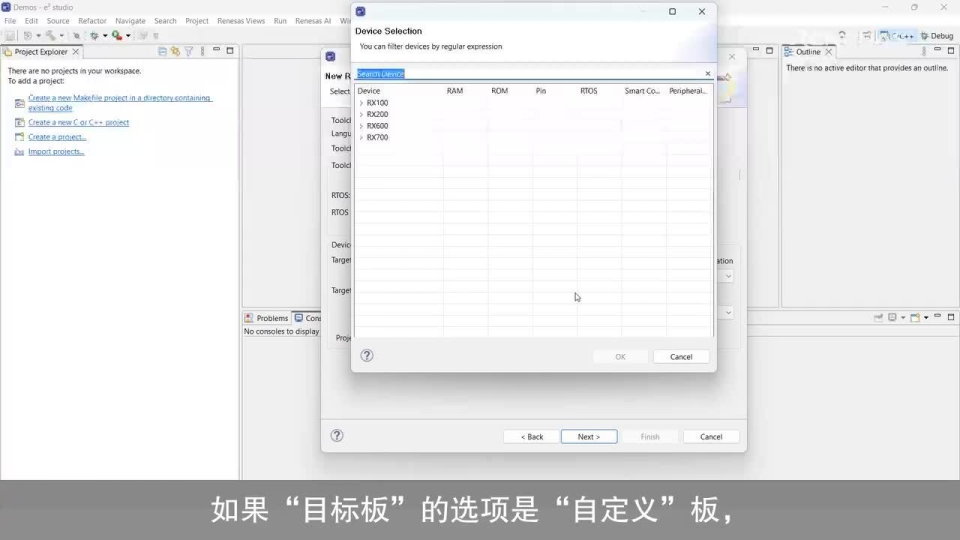The image size is (960, 540).
Task: Click the Import projects link
Action: point(56,152)
